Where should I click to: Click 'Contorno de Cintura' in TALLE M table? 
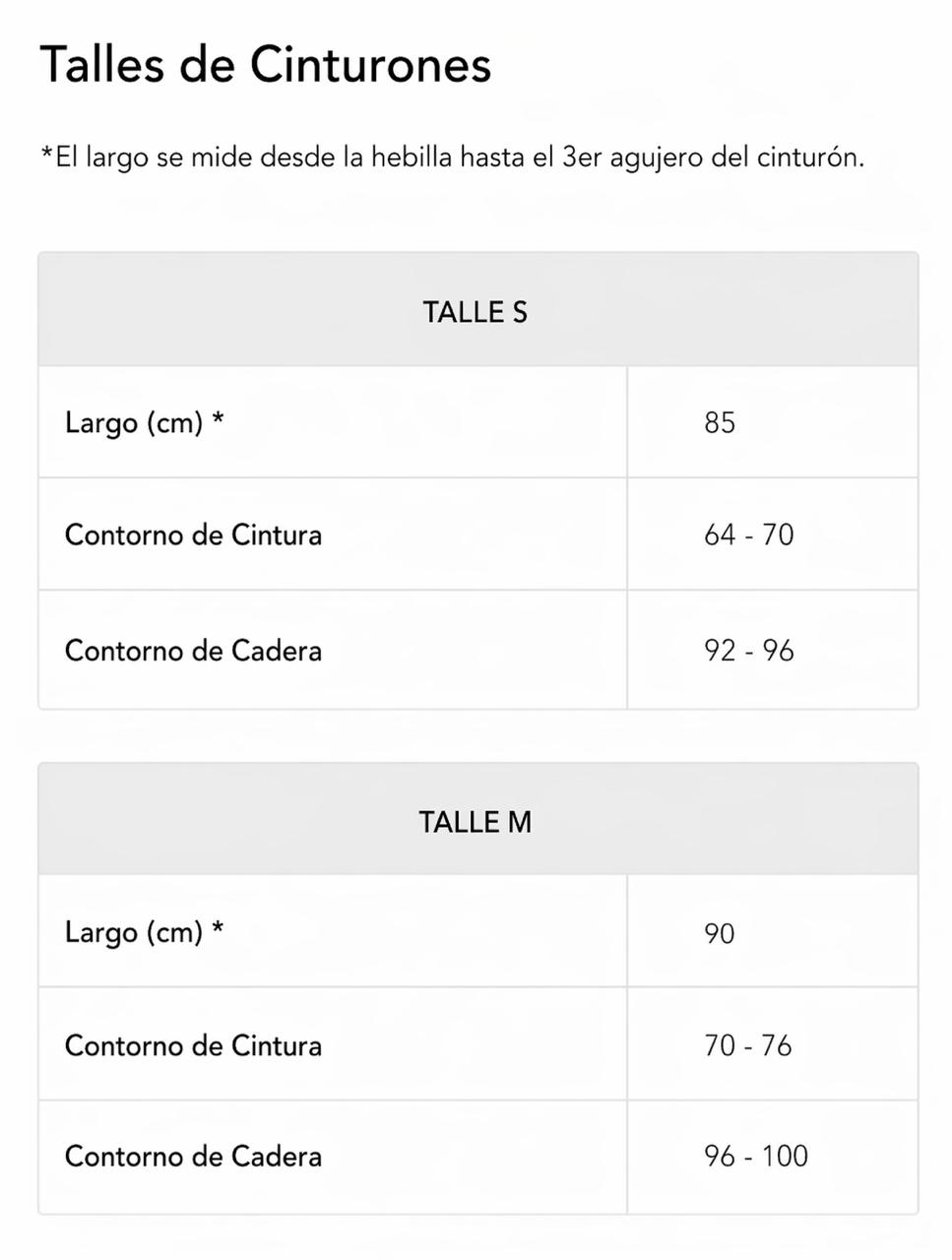tap(193, 1045)
